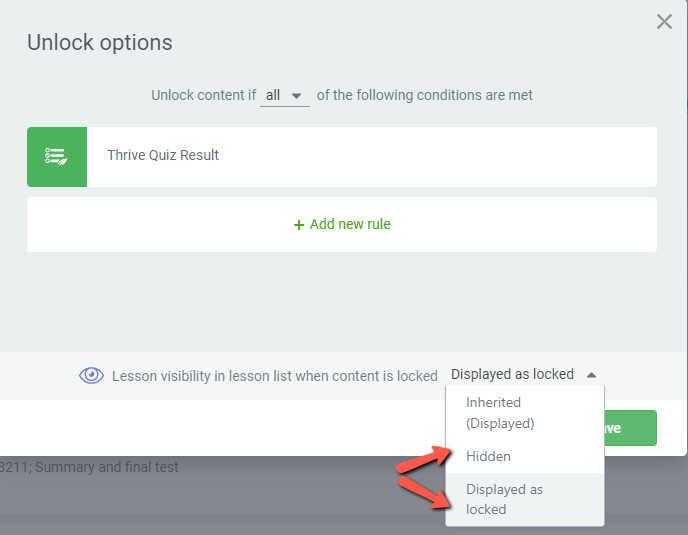Click the up arrow beside Displayed as locked
The width and height of the screenshot is (688, 535).
(591, 375)
